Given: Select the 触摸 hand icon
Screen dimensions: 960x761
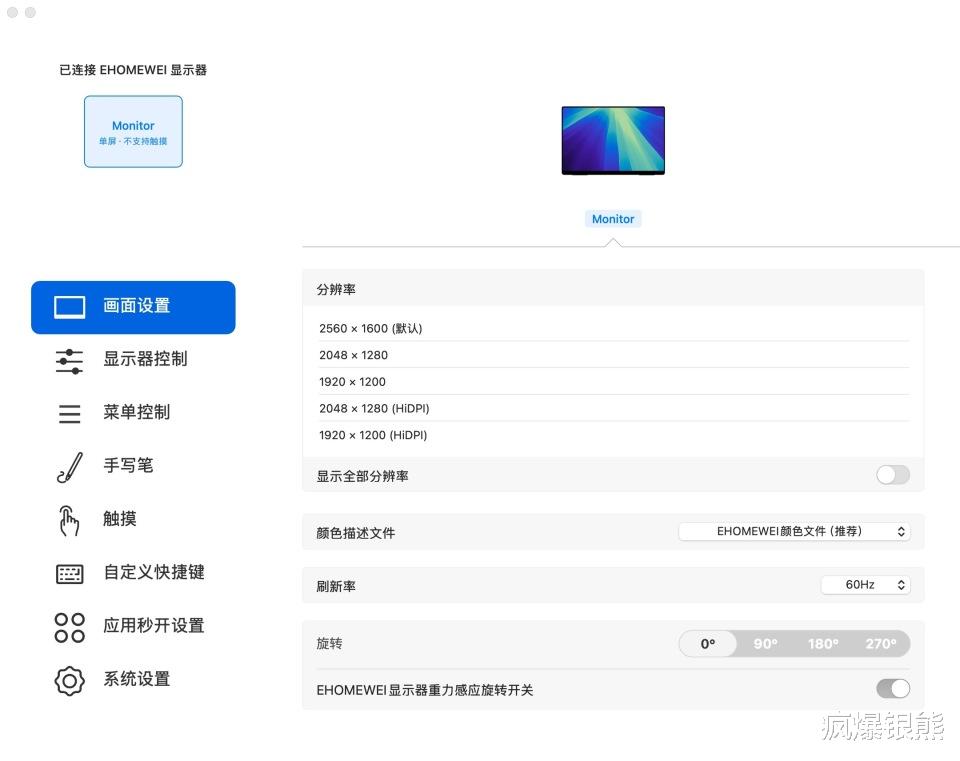Looking at the screenshot, I should (69, 521).
